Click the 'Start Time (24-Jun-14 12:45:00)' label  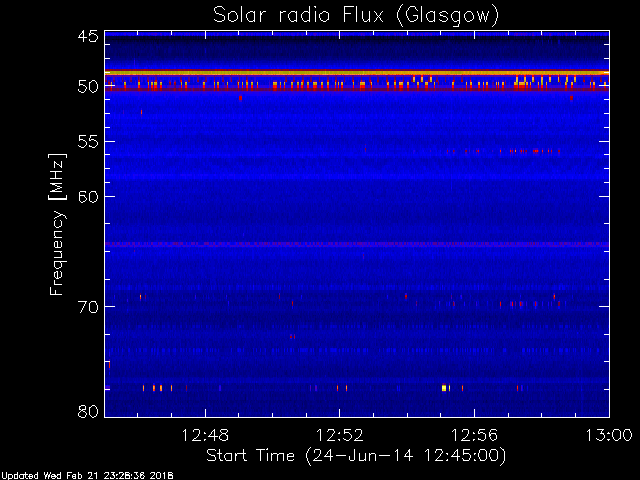356,456
